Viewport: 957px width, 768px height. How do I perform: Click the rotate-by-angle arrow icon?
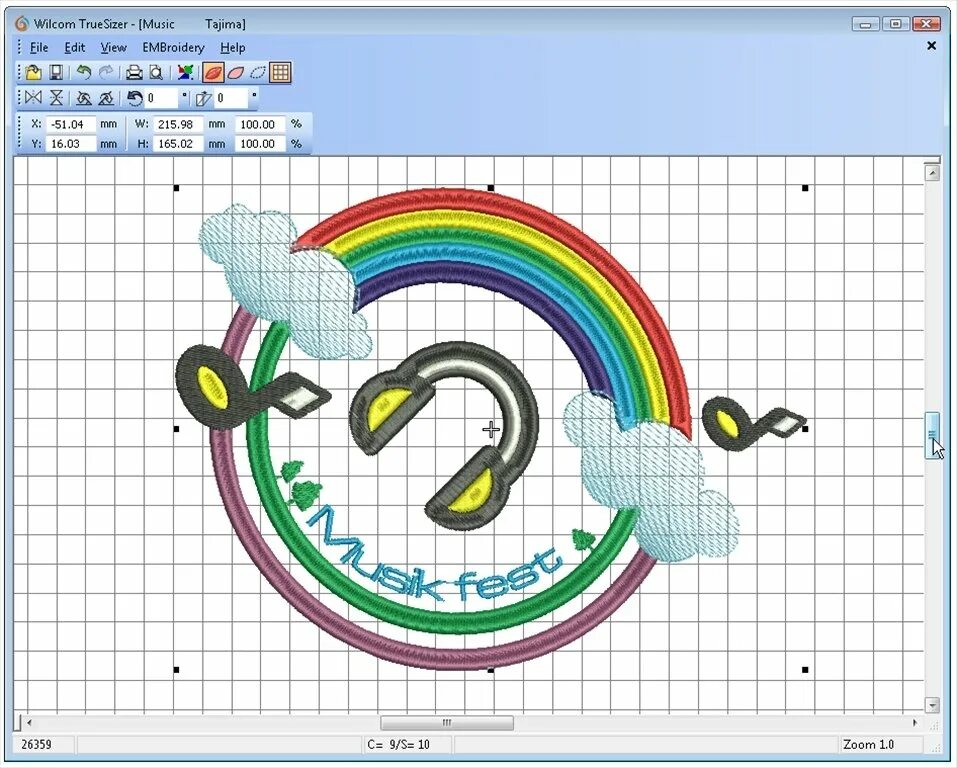(x=134, y=98)
